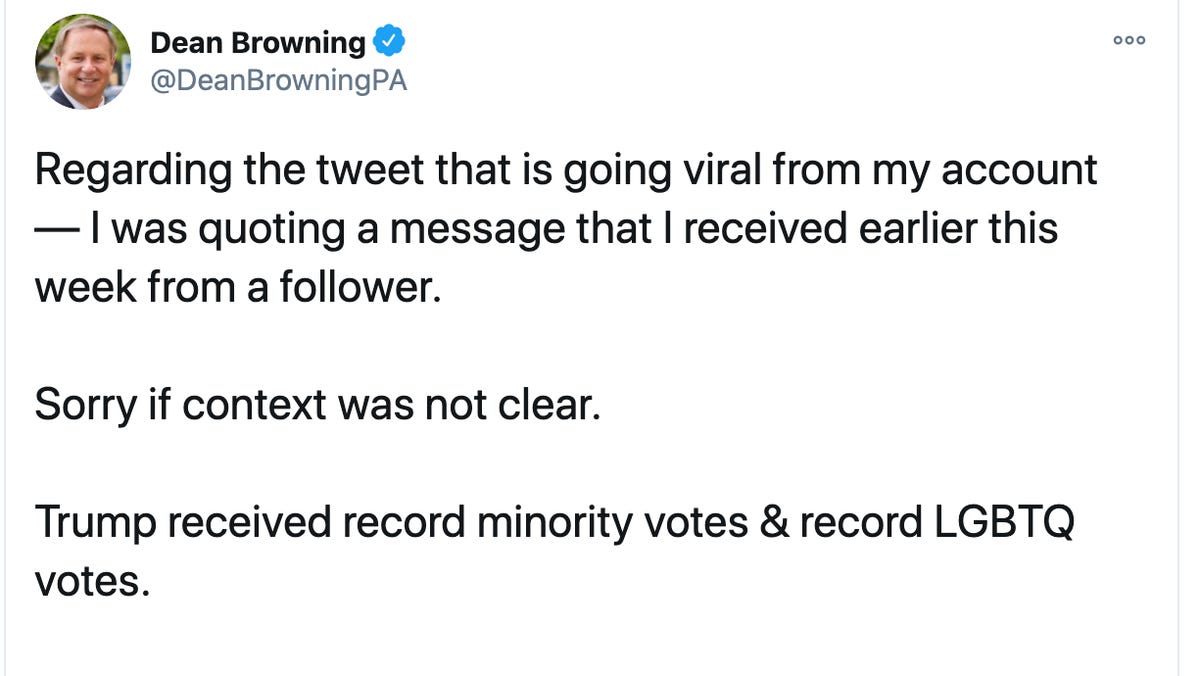Screen dimensions: 1200x676
Task: Open the @DeanBrowningPA handle link
Action: pos(278,81)
